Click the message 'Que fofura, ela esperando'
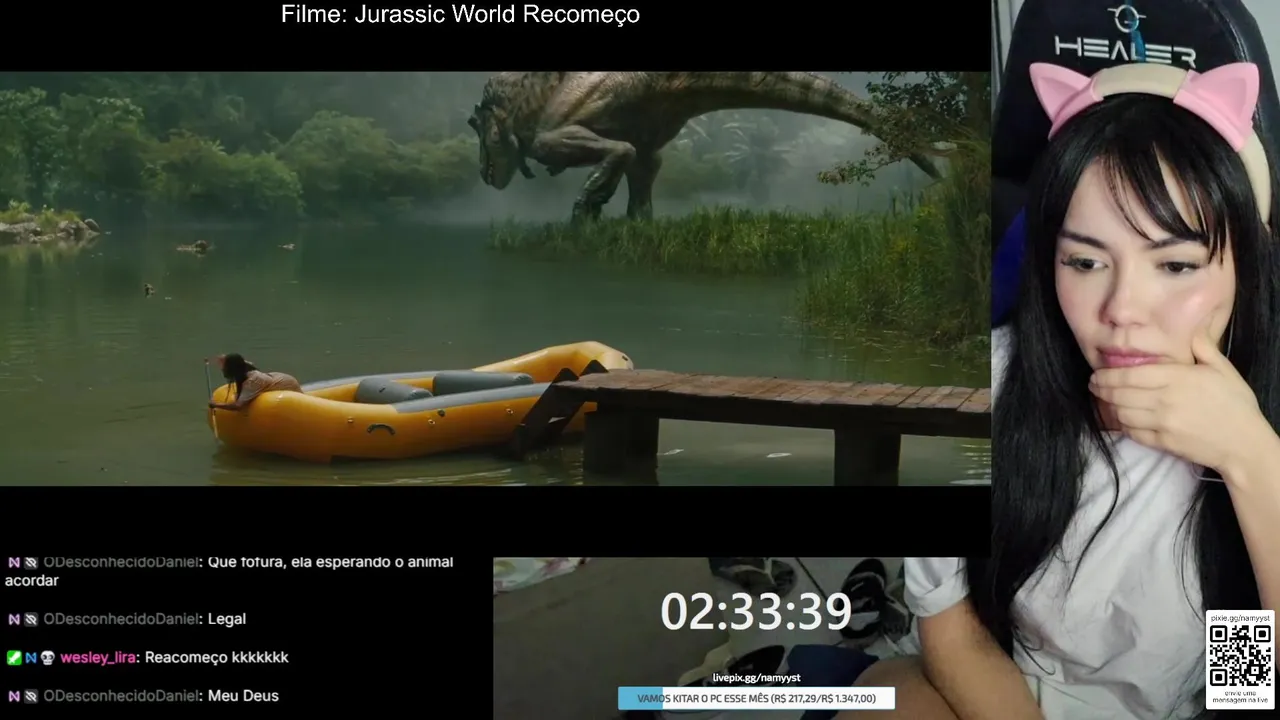 point(229,571)
